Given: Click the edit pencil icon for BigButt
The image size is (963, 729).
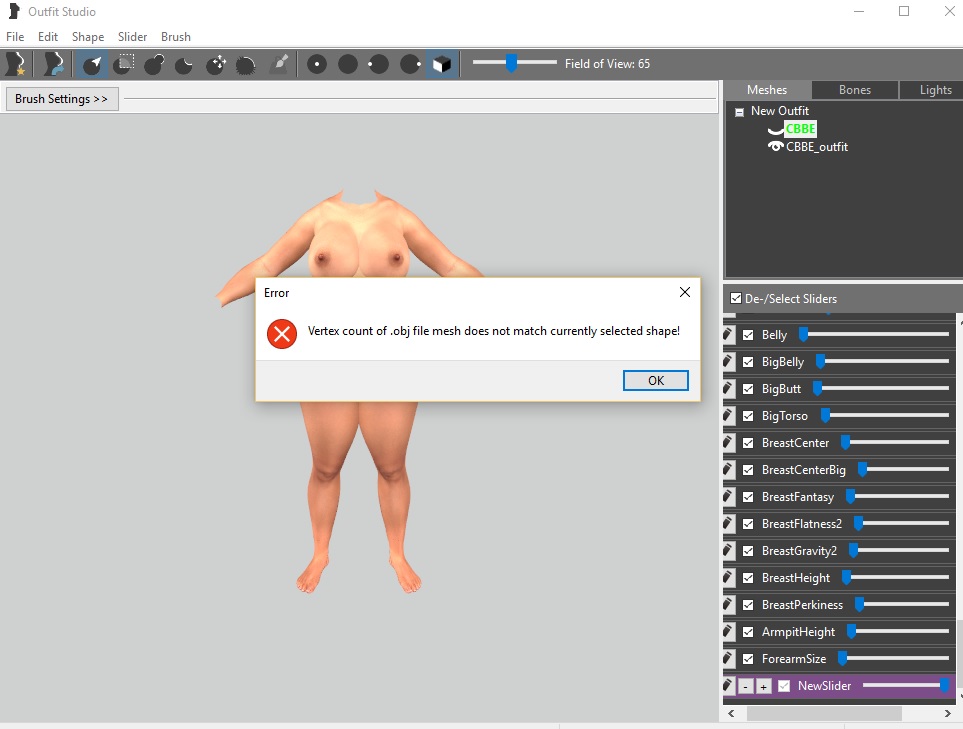Looking at the screenshot, I should click(x=728, y=389).
